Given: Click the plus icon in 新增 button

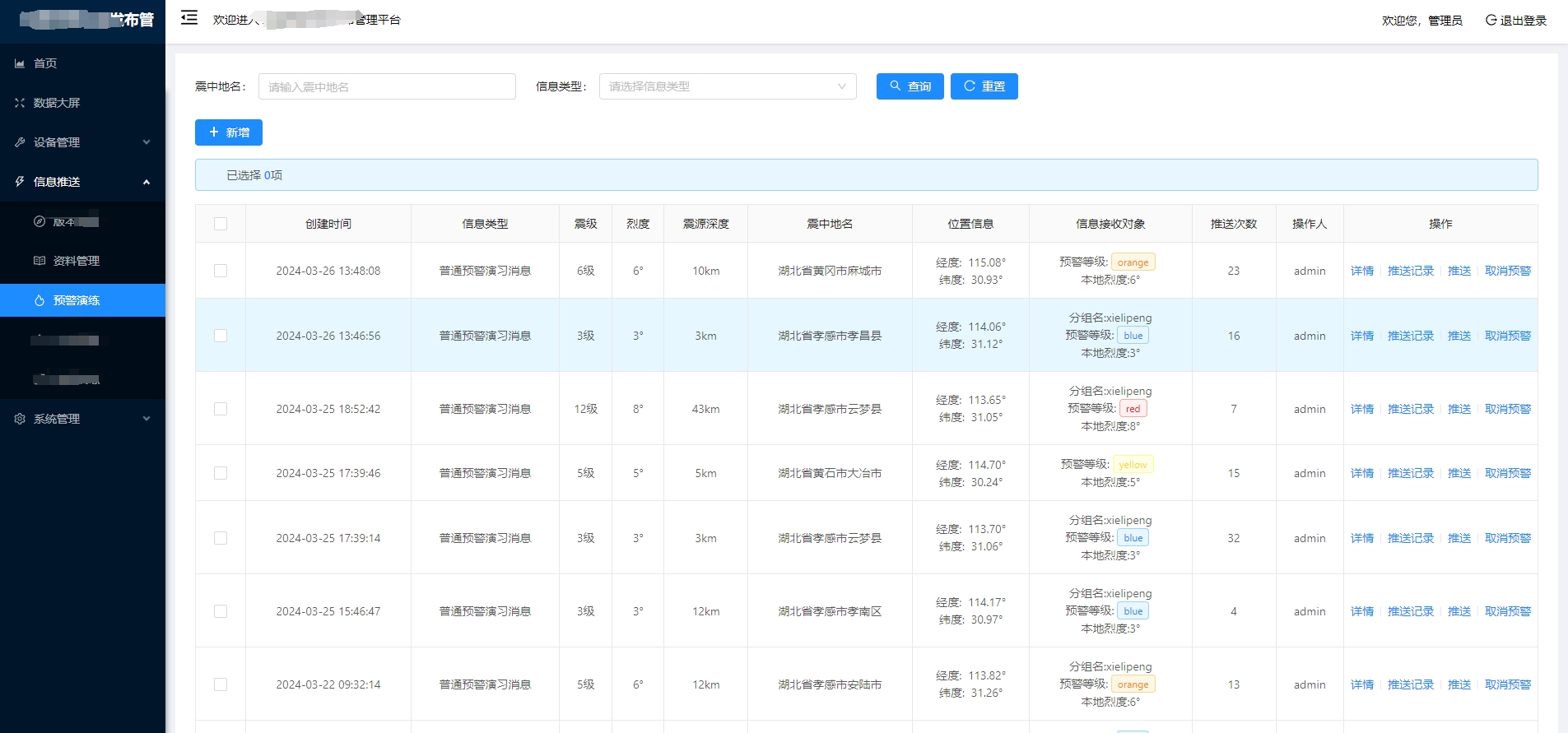Looking at the screenshot, I should 214,132.
